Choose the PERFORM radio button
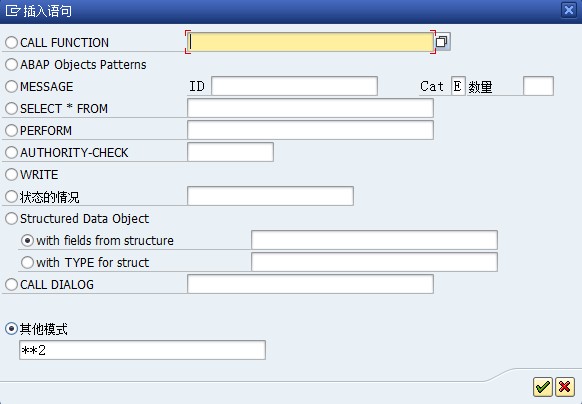 coord(12,130)
